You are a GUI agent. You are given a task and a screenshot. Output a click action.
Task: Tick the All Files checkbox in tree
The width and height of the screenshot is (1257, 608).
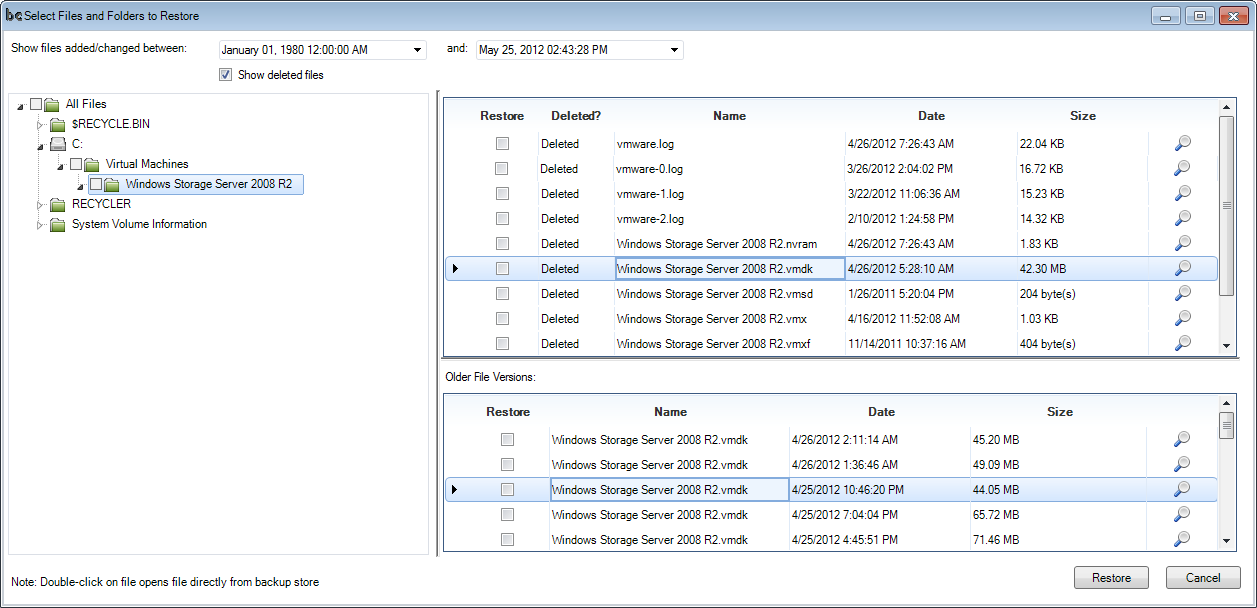click(x=36, y=104)
